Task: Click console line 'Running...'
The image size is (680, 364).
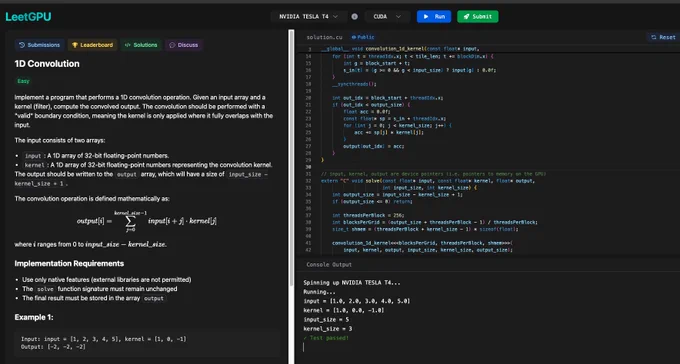Action: pyautogui.click(x=319, y=292)
